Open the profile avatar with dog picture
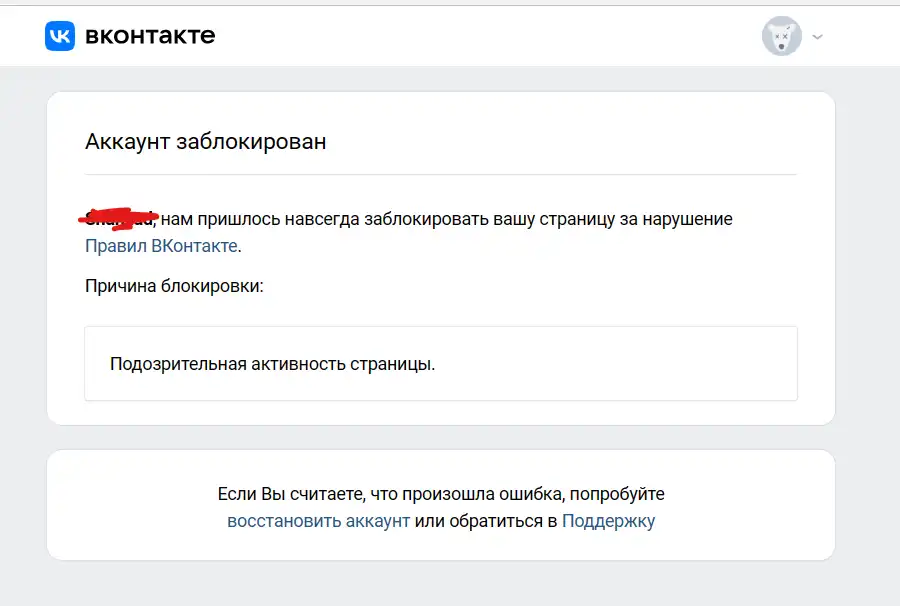The width and height of the screenshot is (900, 606). [781, 36]
